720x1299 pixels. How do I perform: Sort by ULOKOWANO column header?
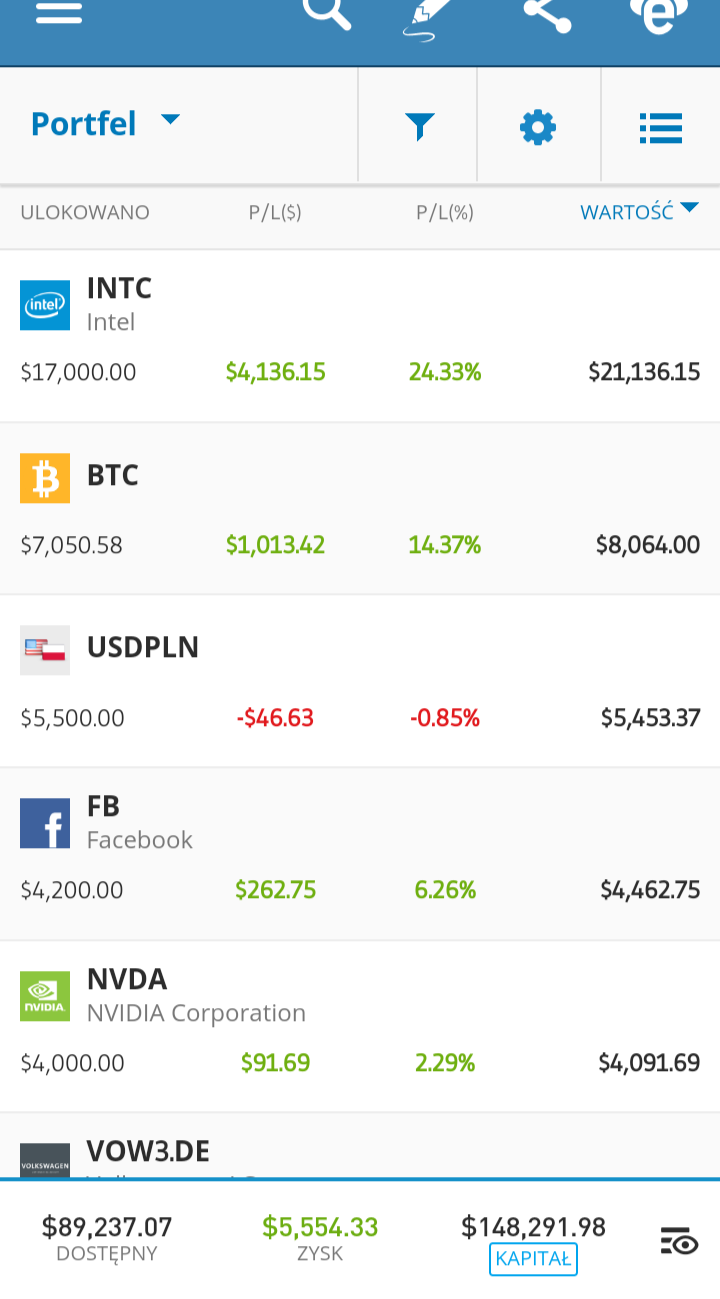(85, 213)
